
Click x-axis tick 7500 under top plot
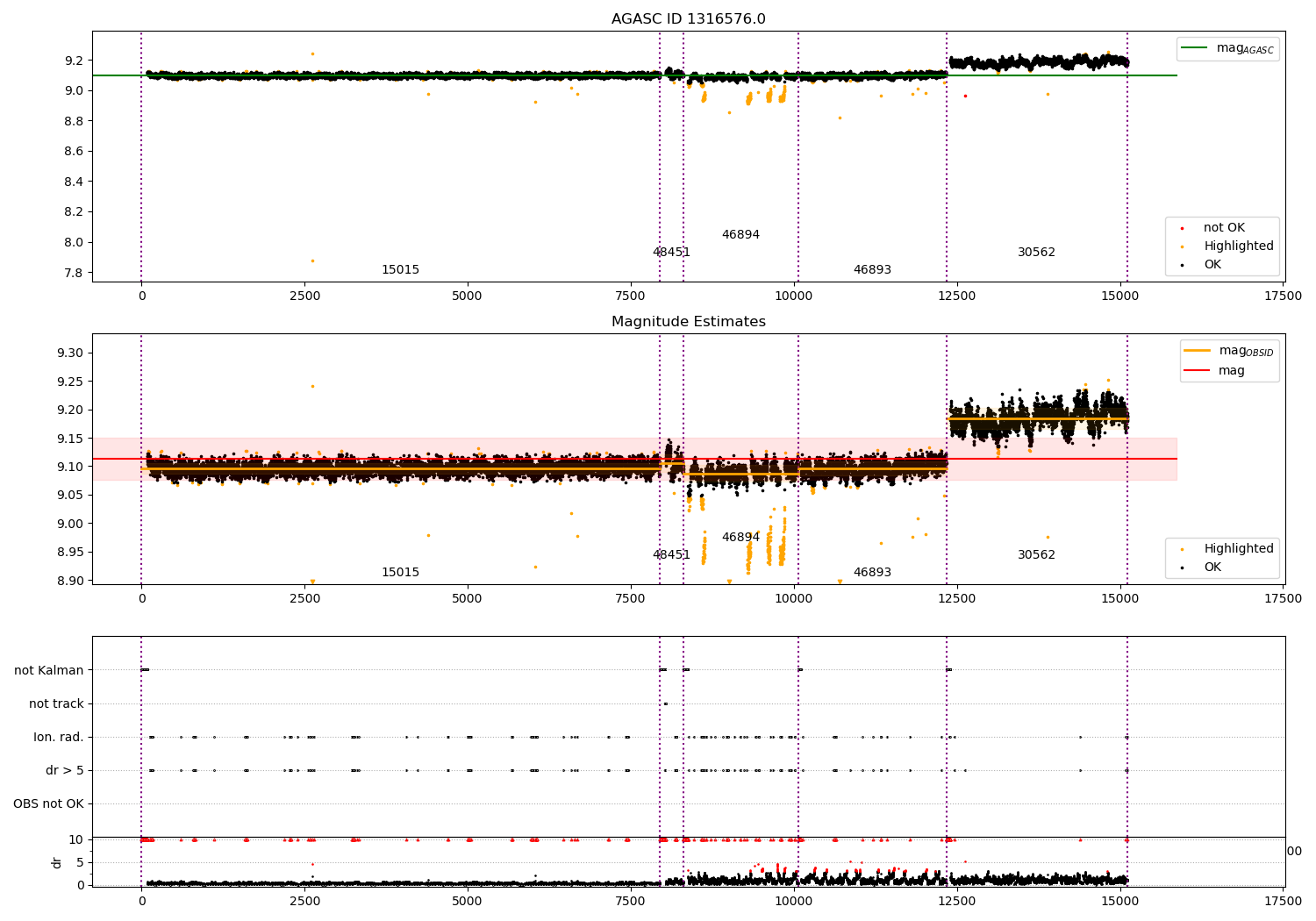click(631, 296)
